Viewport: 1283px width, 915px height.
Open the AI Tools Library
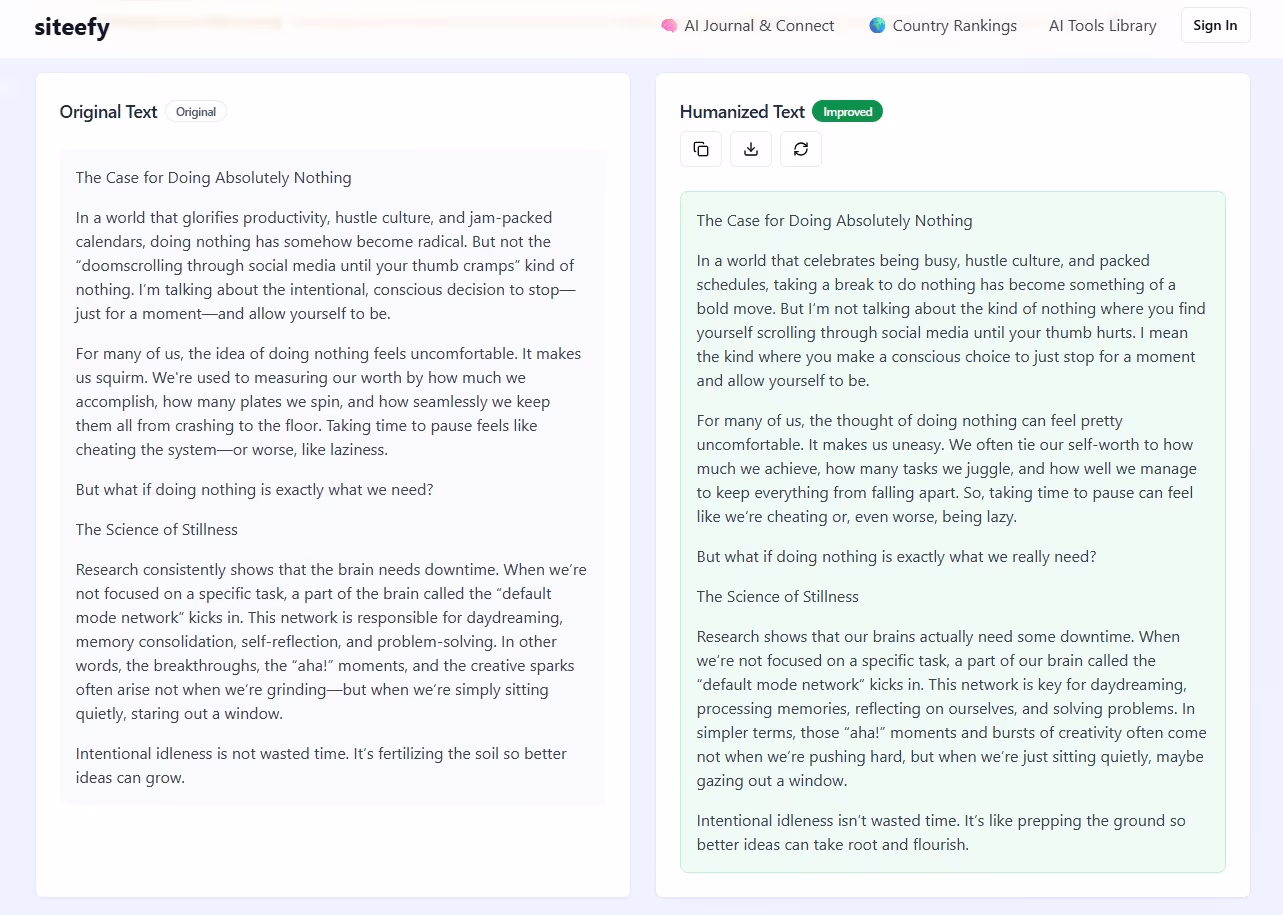pyautogui.click(x=1102, y=25)
